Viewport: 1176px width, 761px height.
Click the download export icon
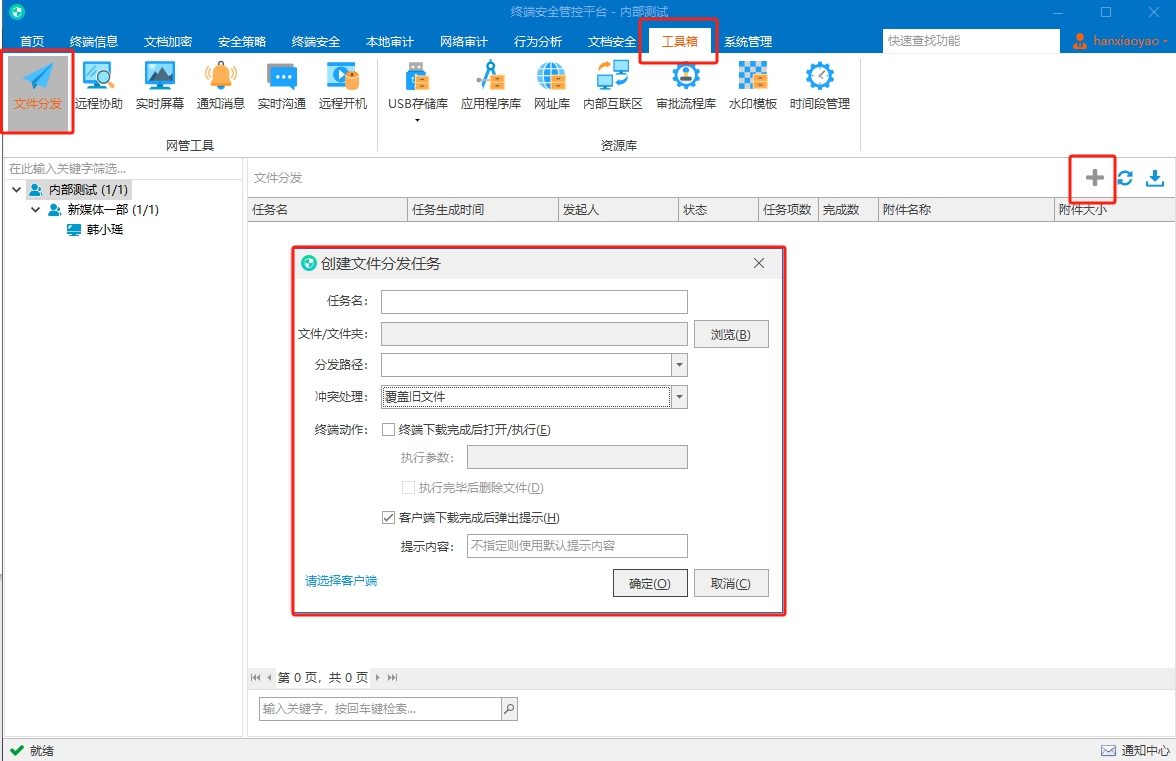1155,178
